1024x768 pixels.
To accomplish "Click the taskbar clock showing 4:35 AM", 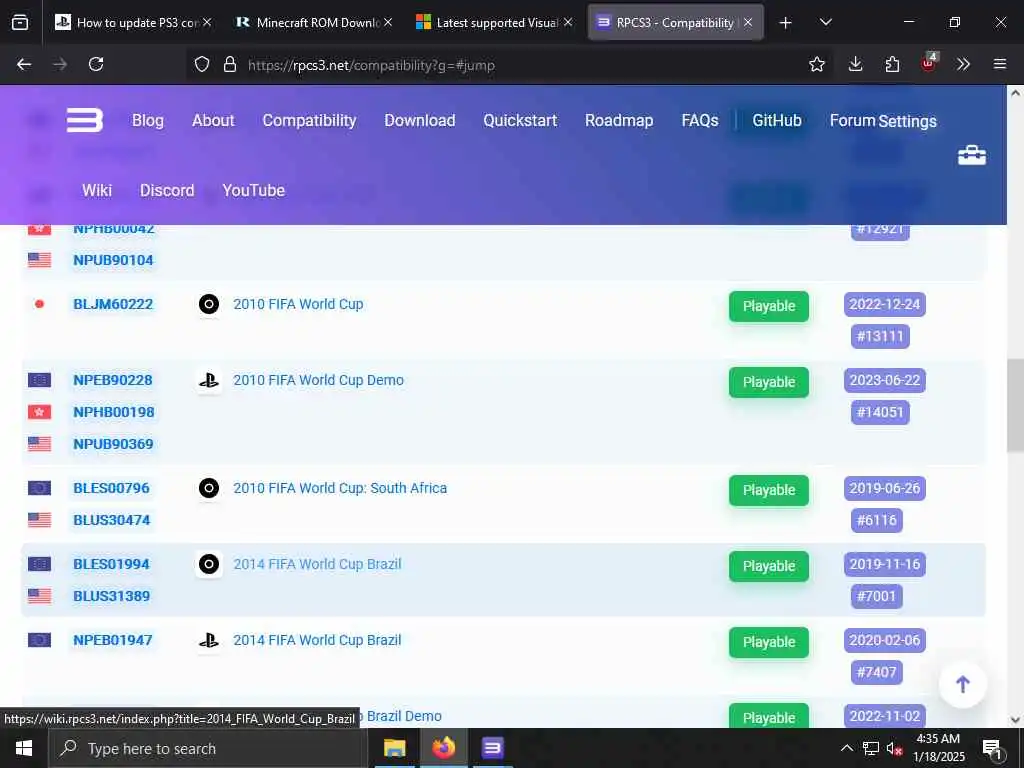I will click(x=938, y=748).
